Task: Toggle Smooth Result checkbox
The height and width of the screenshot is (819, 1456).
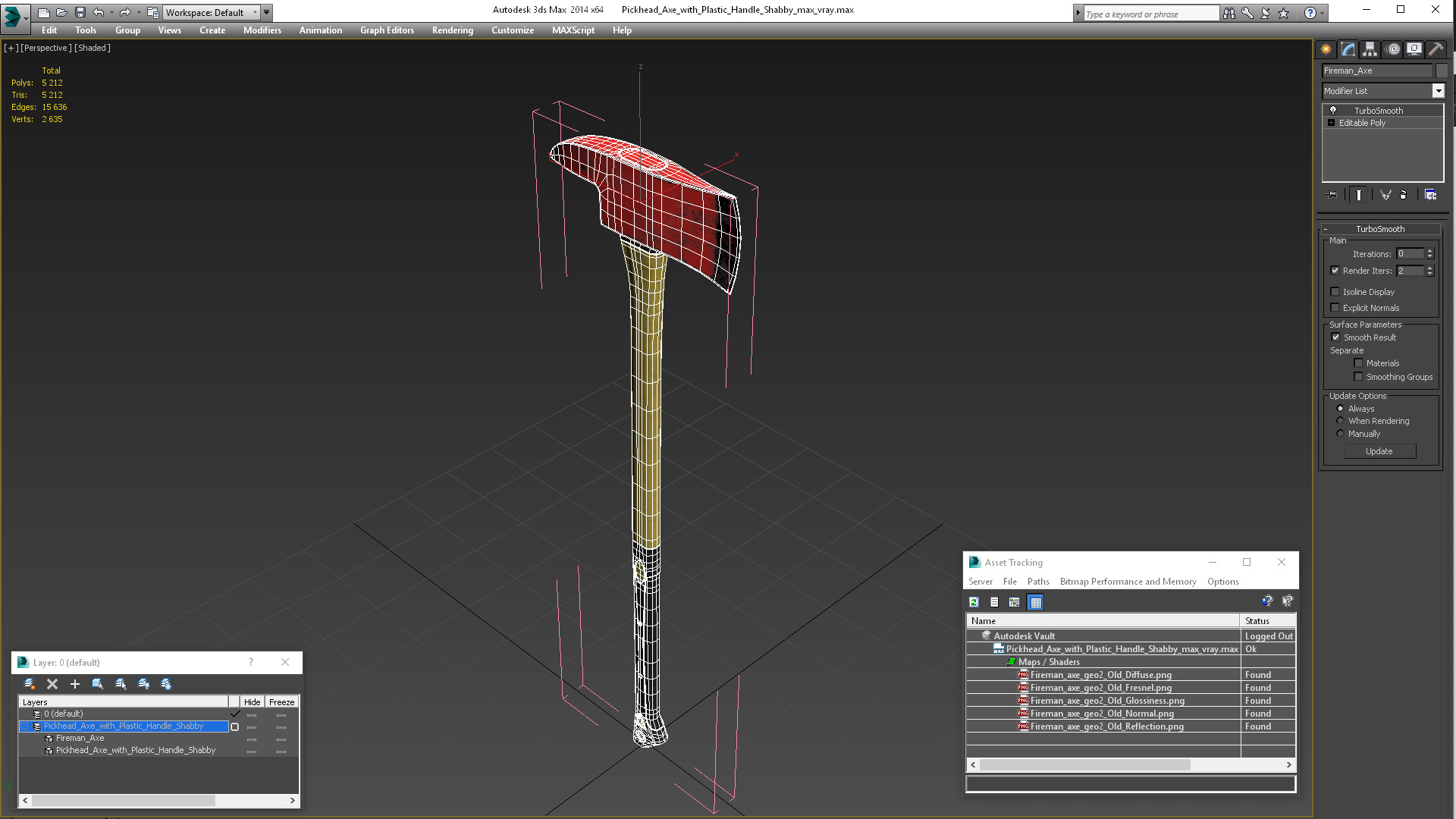Action: 1336,337
